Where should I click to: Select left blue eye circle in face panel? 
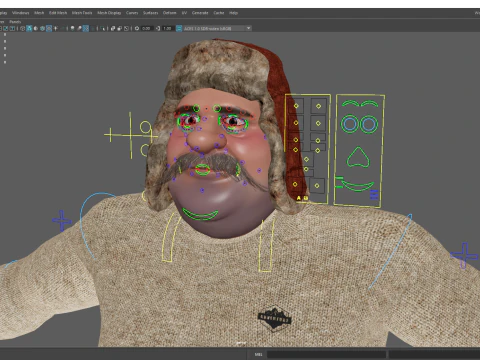tap(349, 124)
